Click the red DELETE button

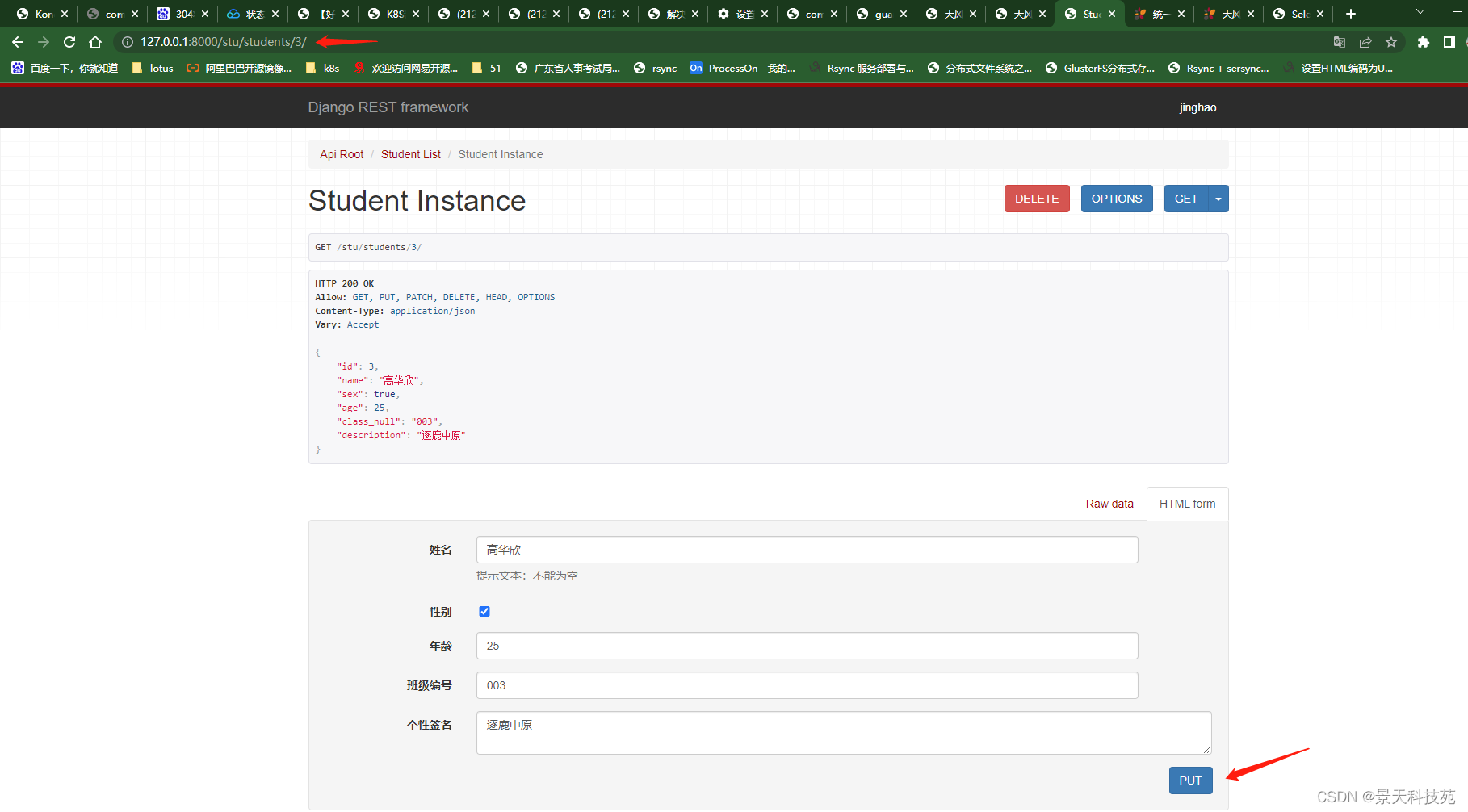point(1037,199)
